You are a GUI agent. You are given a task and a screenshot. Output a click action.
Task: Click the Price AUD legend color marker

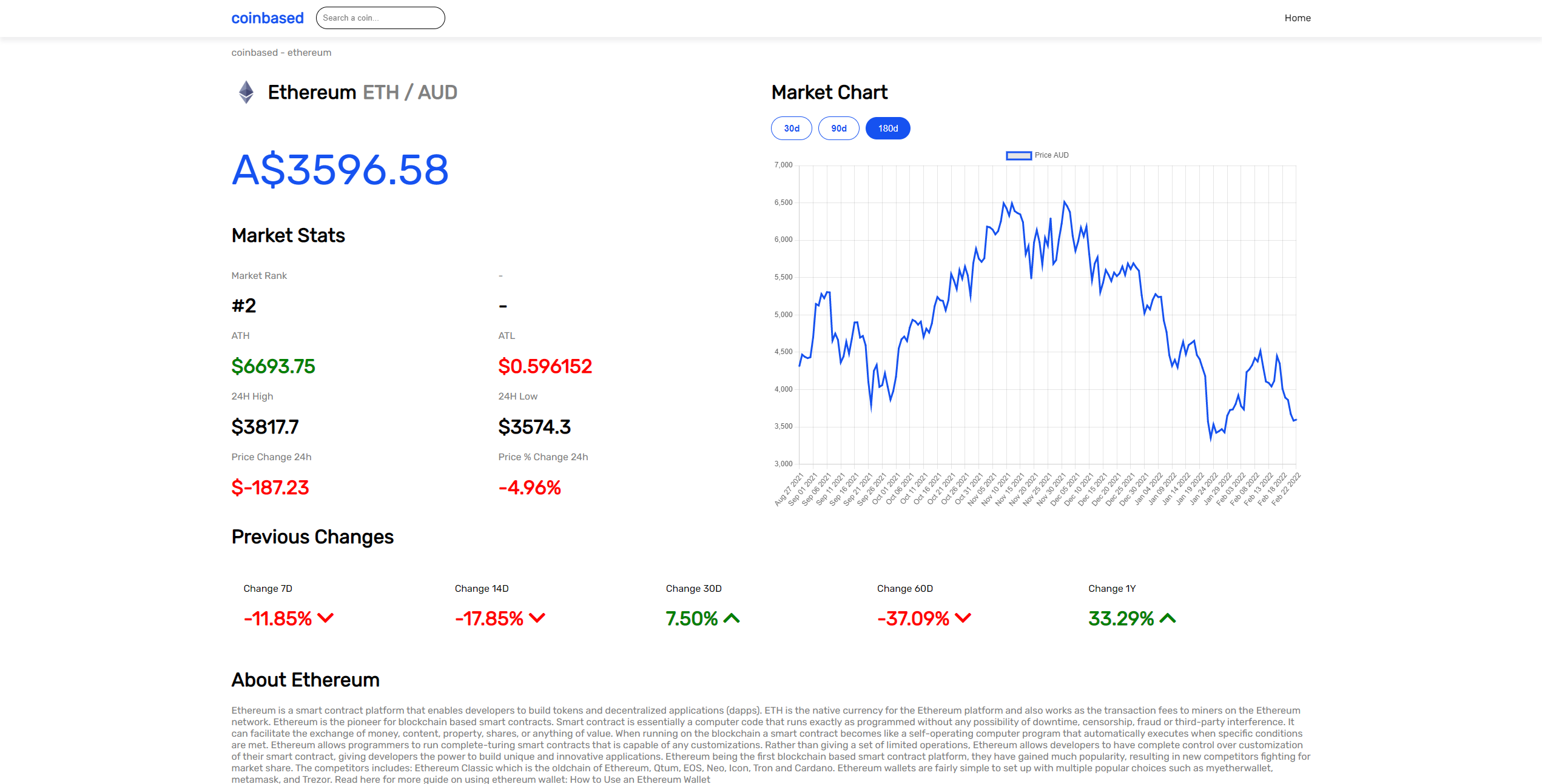pos(1018,155)
